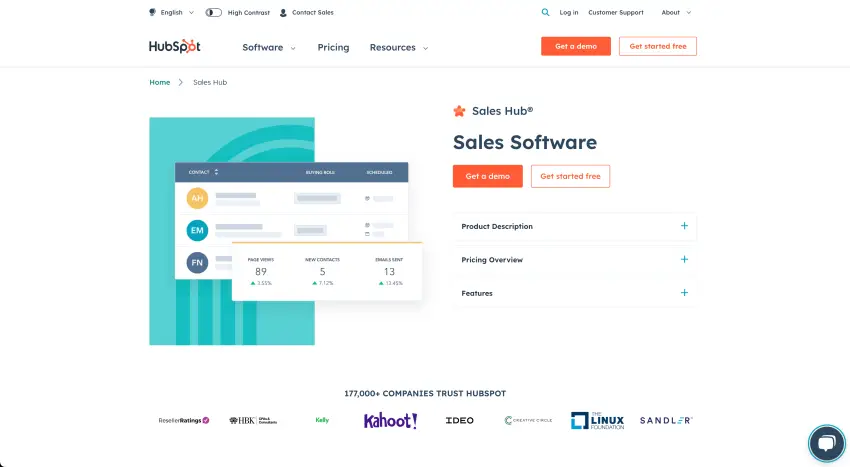
Task: Click the Linux Foundation logo
Action: 597,420
